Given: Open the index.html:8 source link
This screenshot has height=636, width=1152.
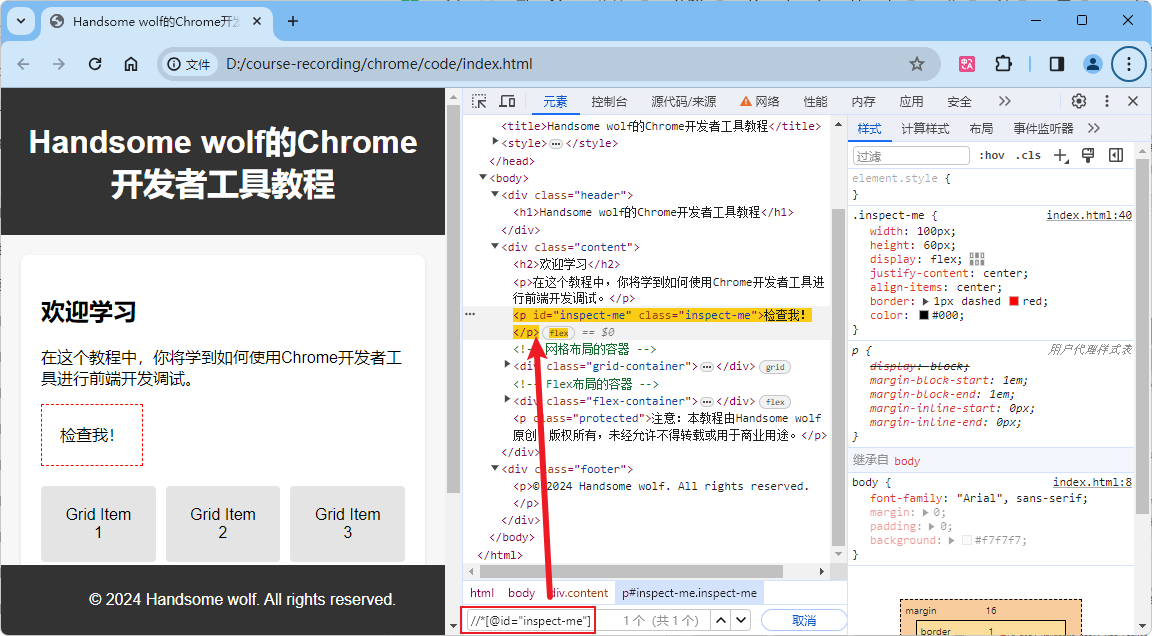Looking at the screenshot, I should 1092,482.
